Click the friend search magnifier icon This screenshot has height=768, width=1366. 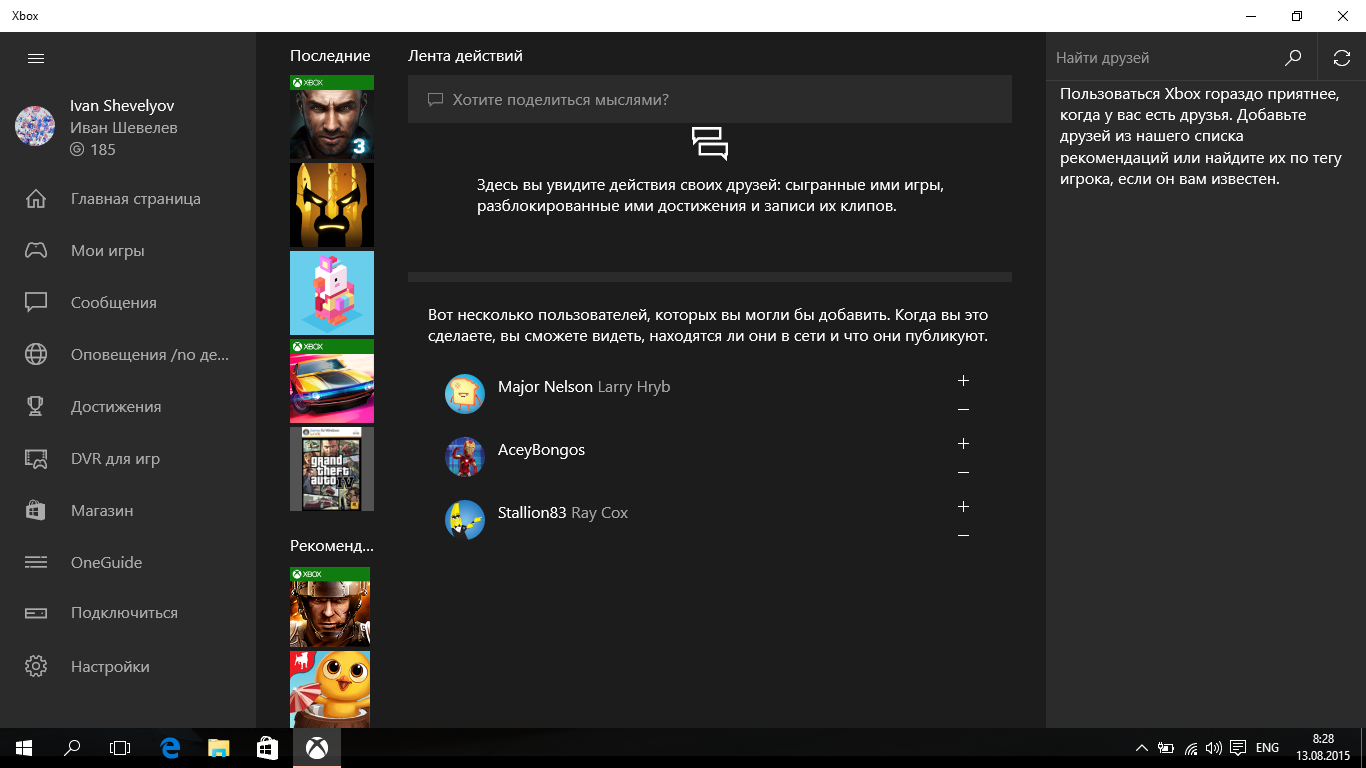click(x=1293, y=58)
